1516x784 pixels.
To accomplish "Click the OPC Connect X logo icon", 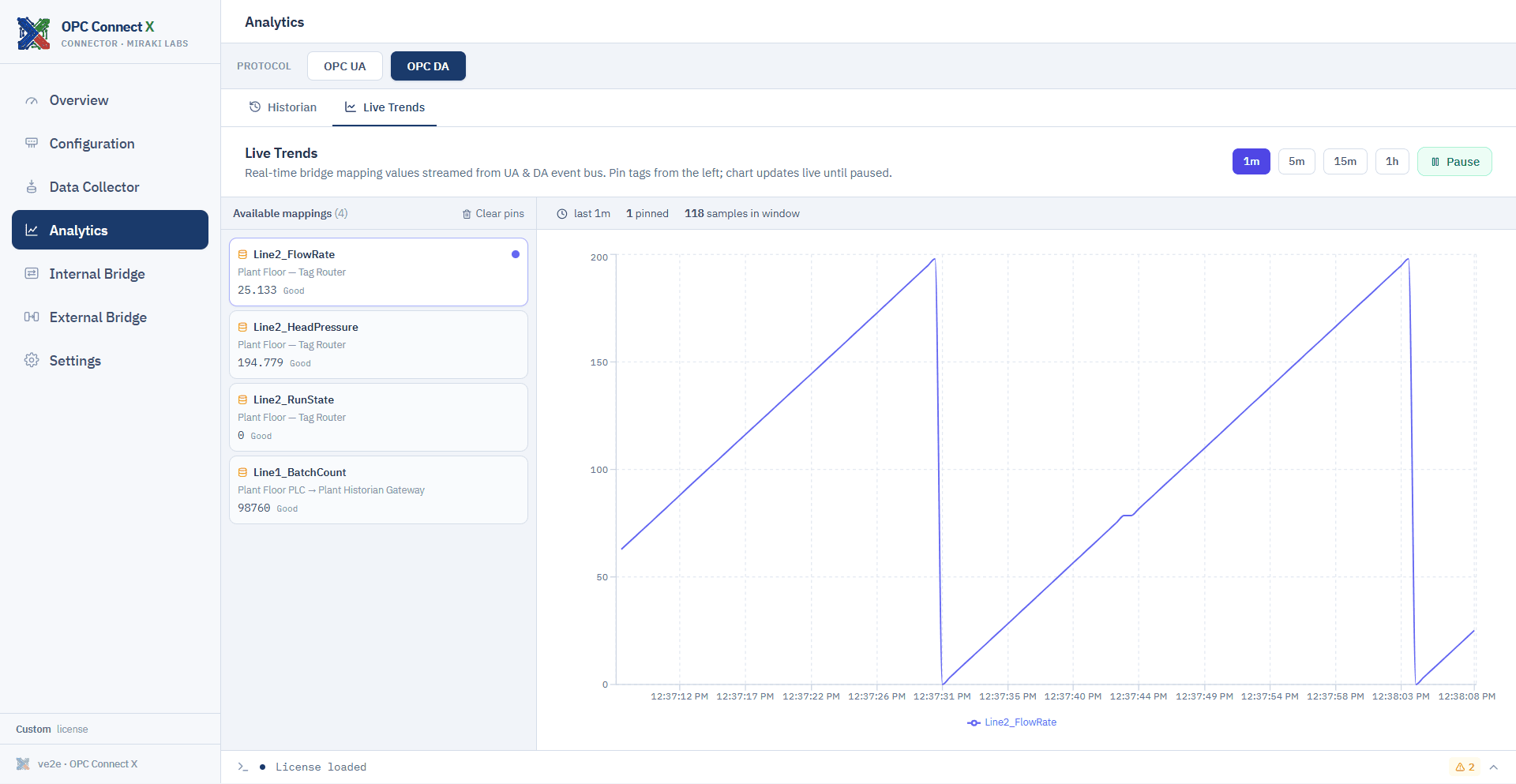I will click(33, 33).
